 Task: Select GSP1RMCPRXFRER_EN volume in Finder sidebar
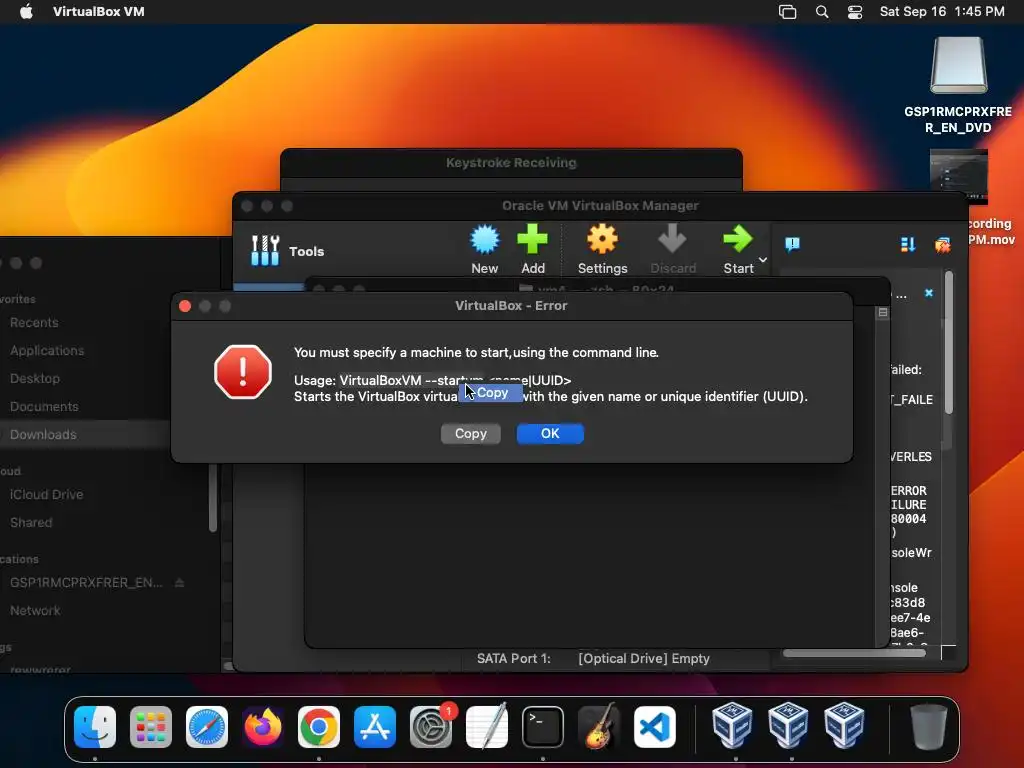86,583
